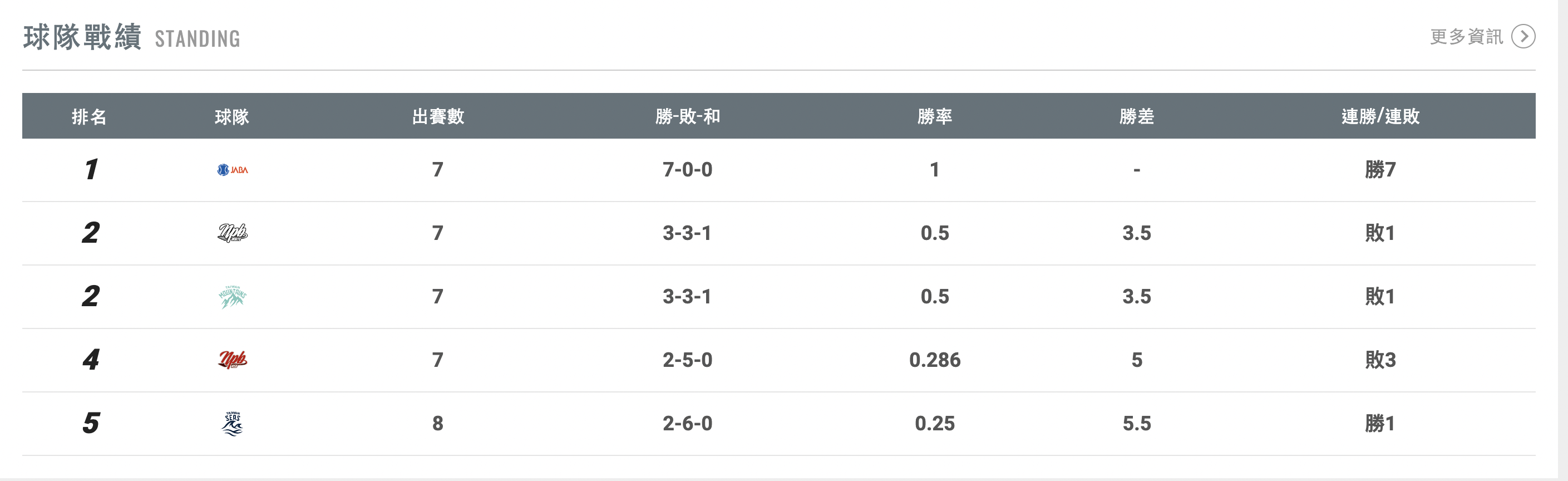Click the 勝7 streak cell

(x=1380, y=170)
